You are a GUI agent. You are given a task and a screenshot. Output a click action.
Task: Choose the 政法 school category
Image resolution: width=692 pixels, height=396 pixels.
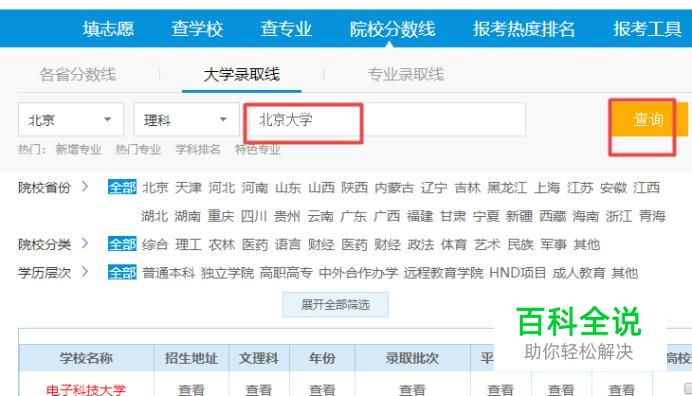point(421,244)
